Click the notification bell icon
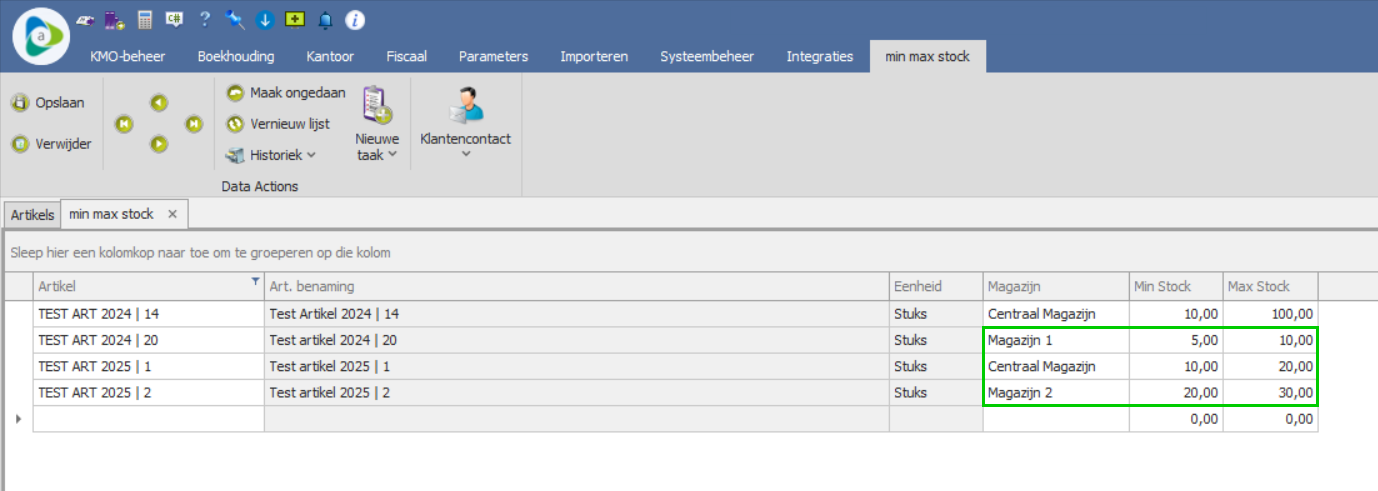Image resolution: width=1378 pixels, height=491 pixels. pos(325,19)
